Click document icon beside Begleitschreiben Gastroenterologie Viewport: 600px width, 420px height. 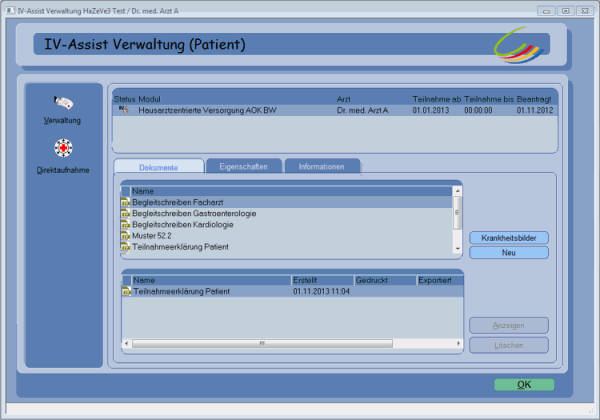[x=126, y=213]
